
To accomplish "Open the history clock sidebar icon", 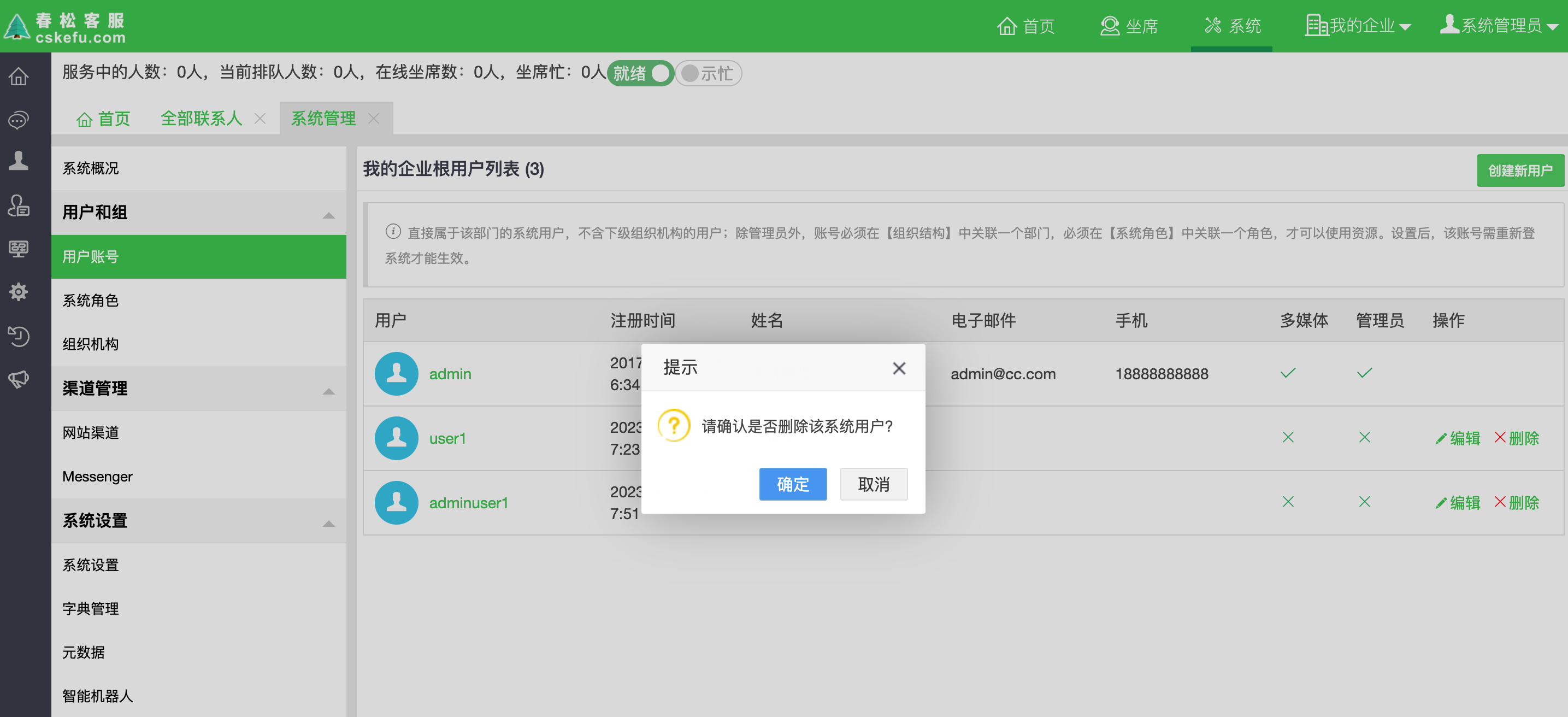I will tap(18, 336).
